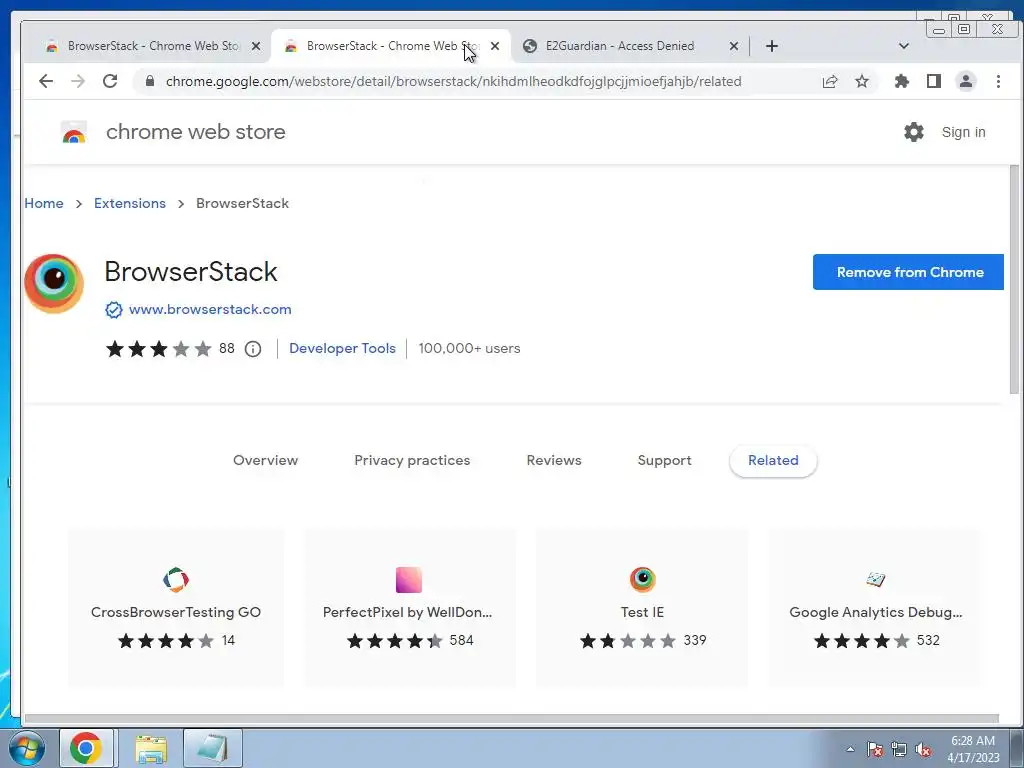Close the first BrowserStack tab
Viewport: 1024px width, 768px height.
point(256,46)
